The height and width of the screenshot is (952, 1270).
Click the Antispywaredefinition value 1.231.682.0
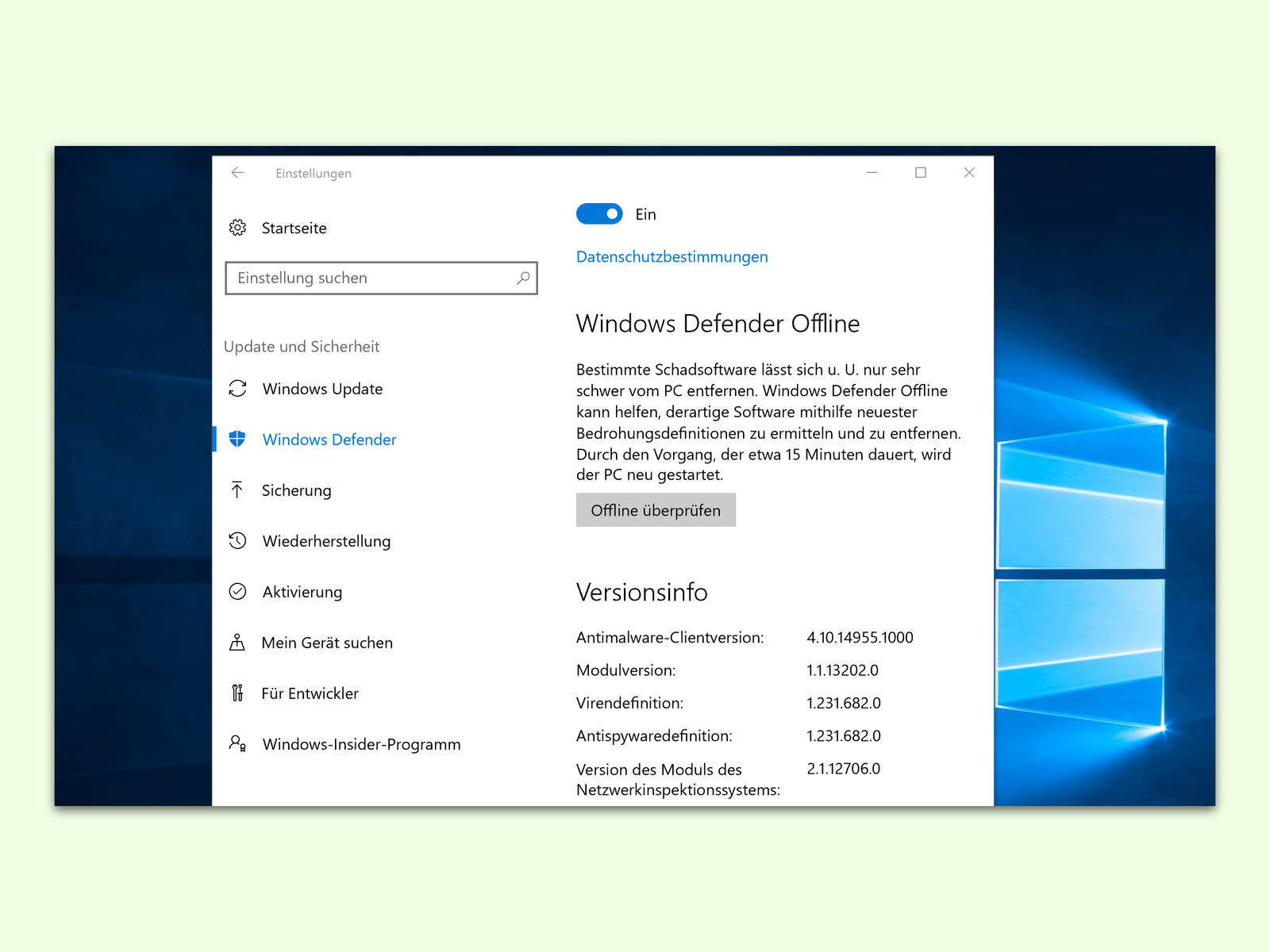(844, 736)
